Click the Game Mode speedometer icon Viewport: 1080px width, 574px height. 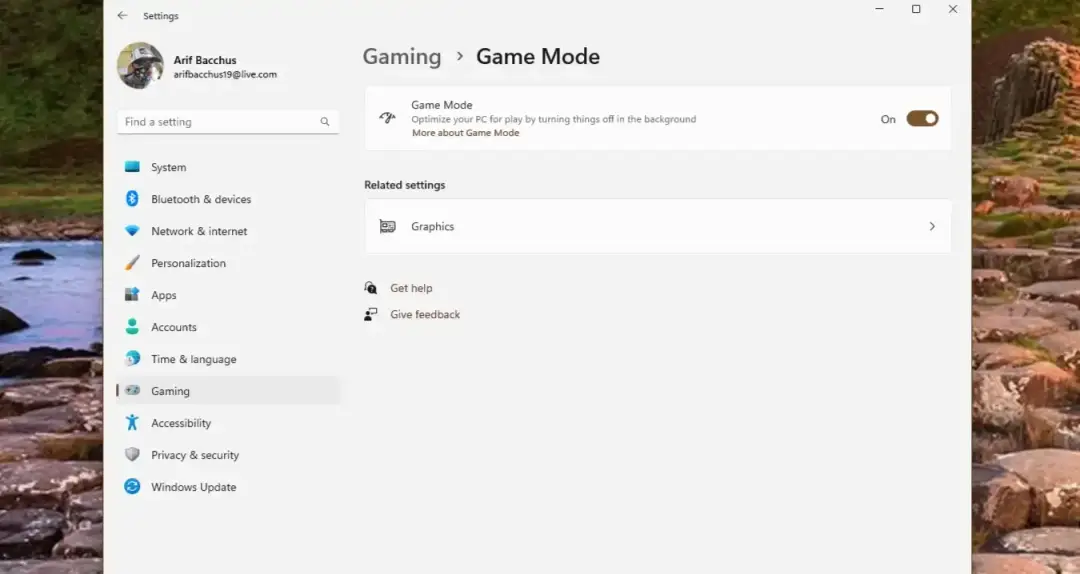pos(387,118)
